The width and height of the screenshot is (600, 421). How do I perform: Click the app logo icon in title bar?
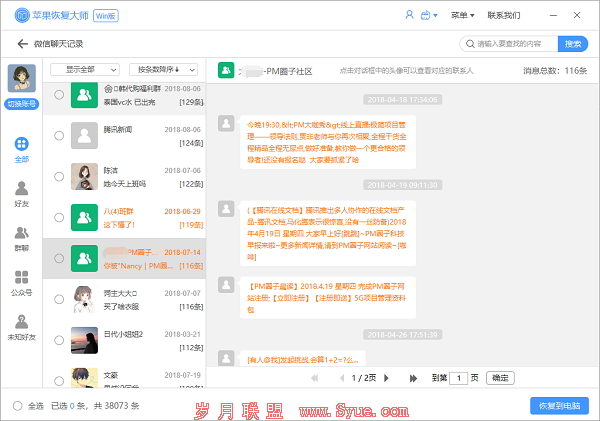click(22, 15)
